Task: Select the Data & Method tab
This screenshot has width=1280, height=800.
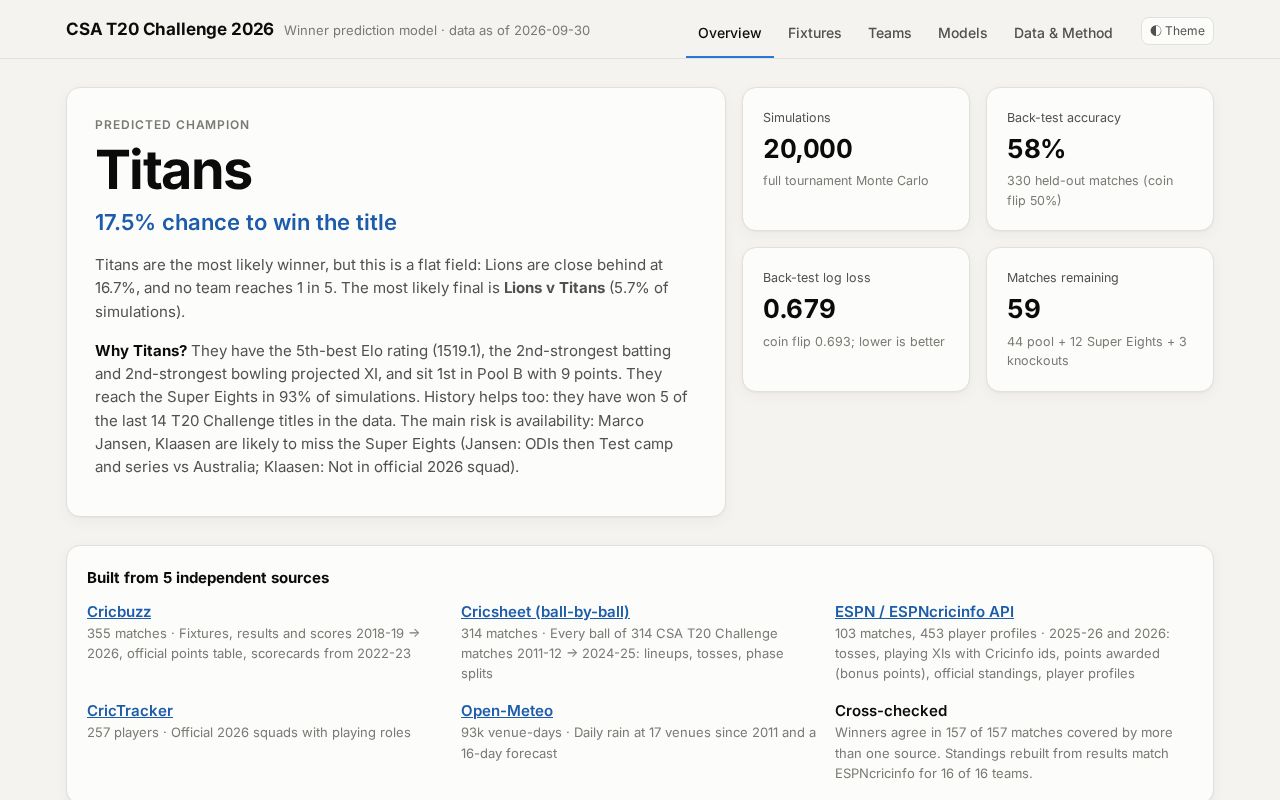Action: 1063,33
